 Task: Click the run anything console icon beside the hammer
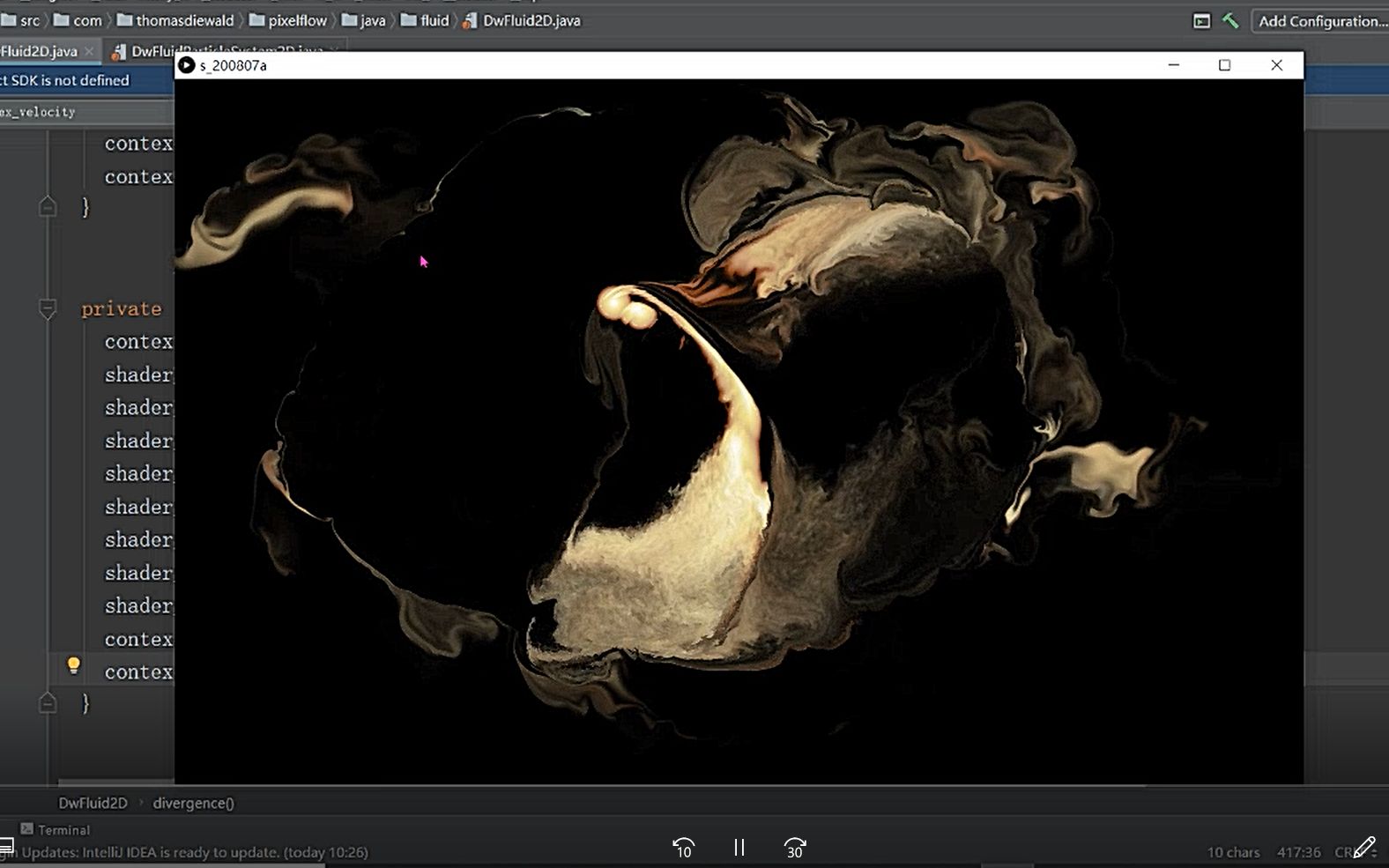pyautogui.click(x=1201, y=21)
